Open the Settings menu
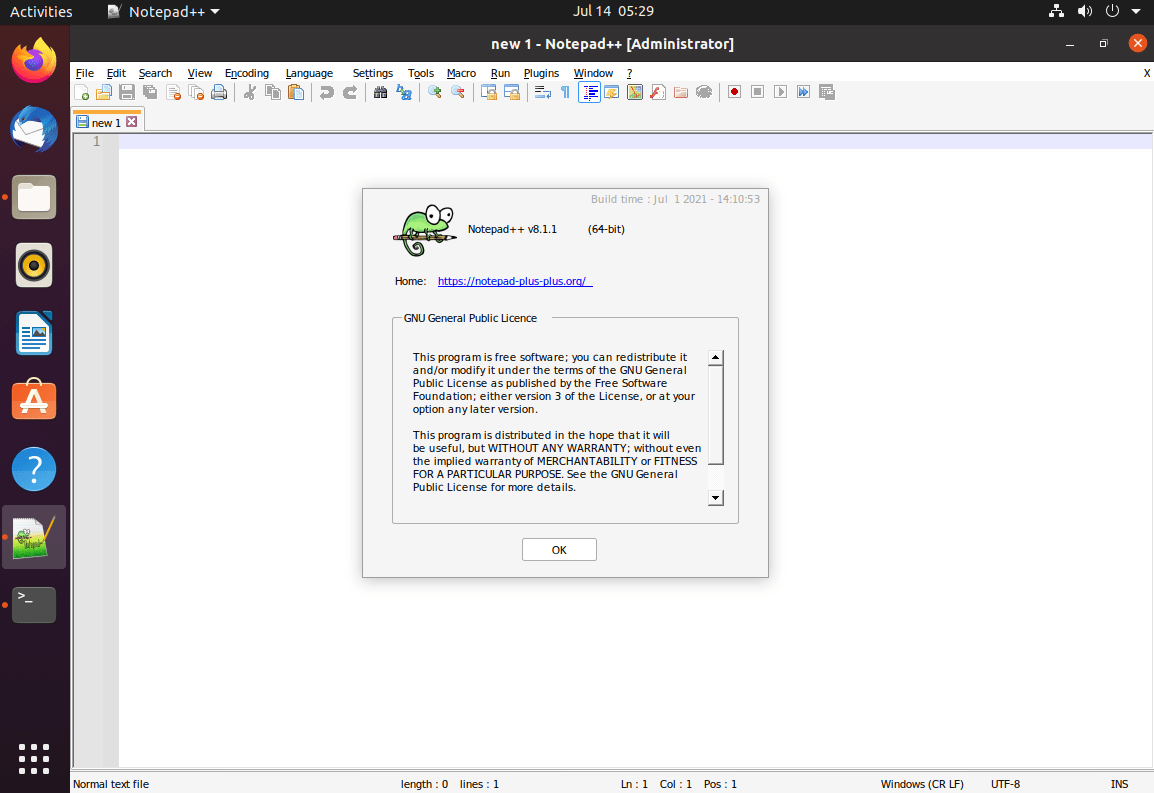The width and height of the screenshot is (1154, 793). 372,73
